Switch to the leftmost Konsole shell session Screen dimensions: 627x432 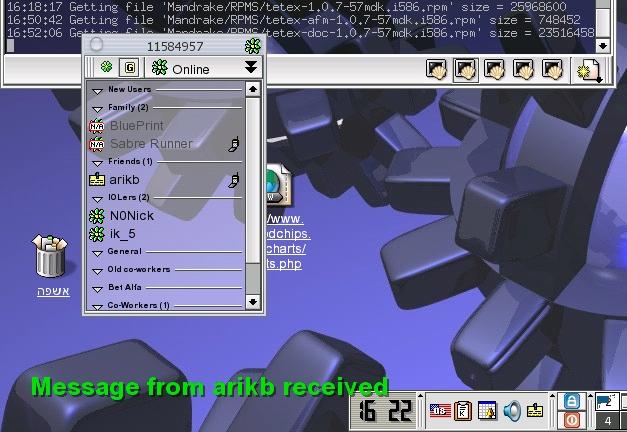tap(436, 70)
